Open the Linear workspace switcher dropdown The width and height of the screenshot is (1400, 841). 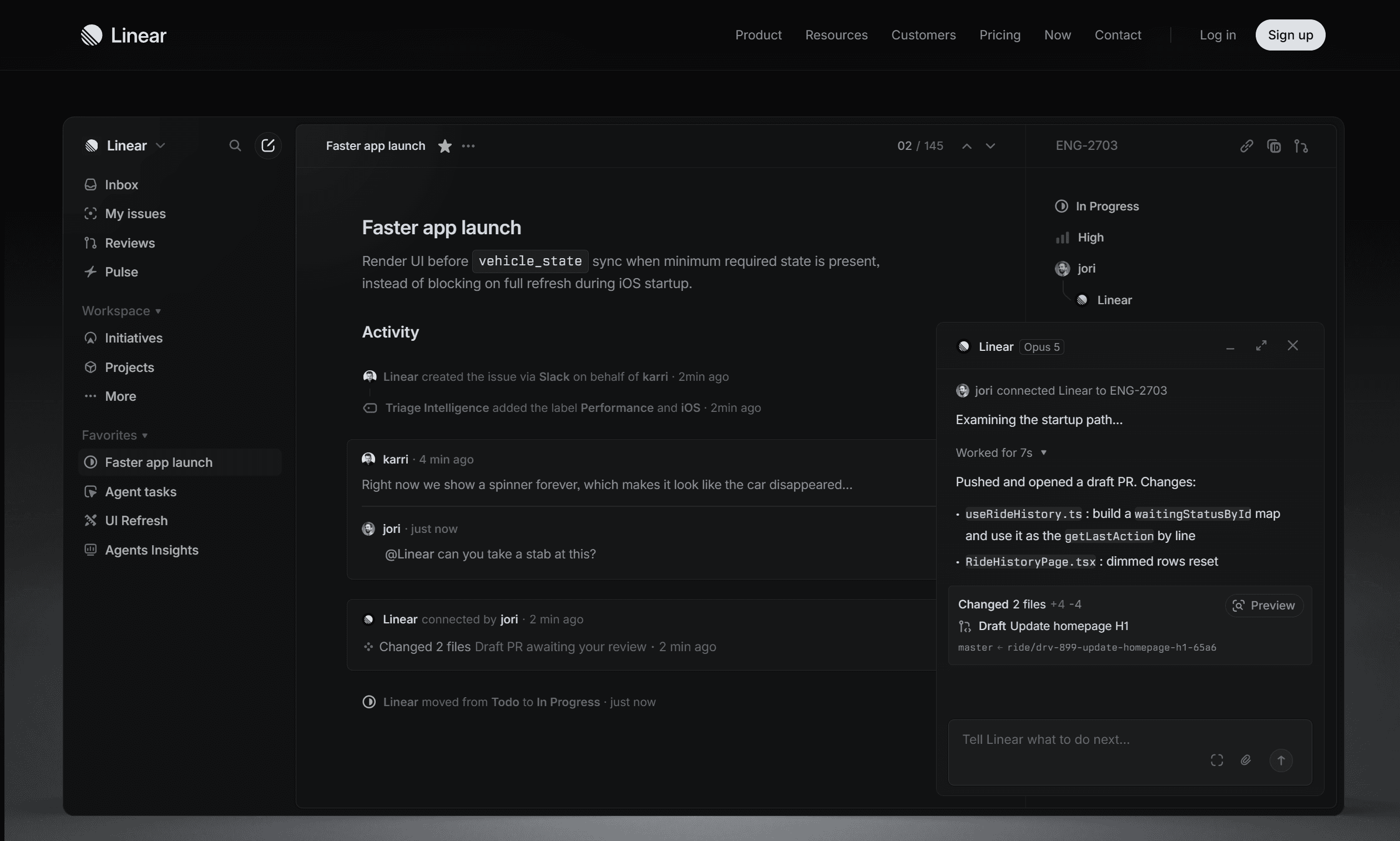coord(125,145)
